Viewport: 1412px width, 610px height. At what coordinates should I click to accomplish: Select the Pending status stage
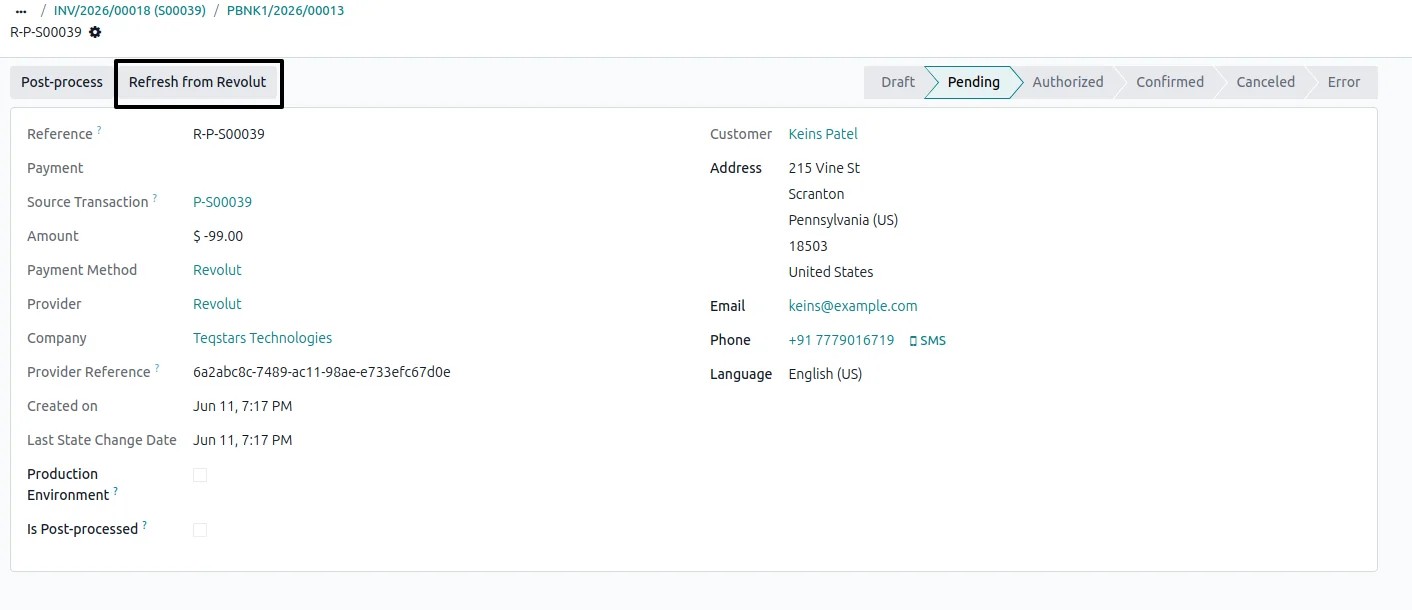(x=972, y=82)
